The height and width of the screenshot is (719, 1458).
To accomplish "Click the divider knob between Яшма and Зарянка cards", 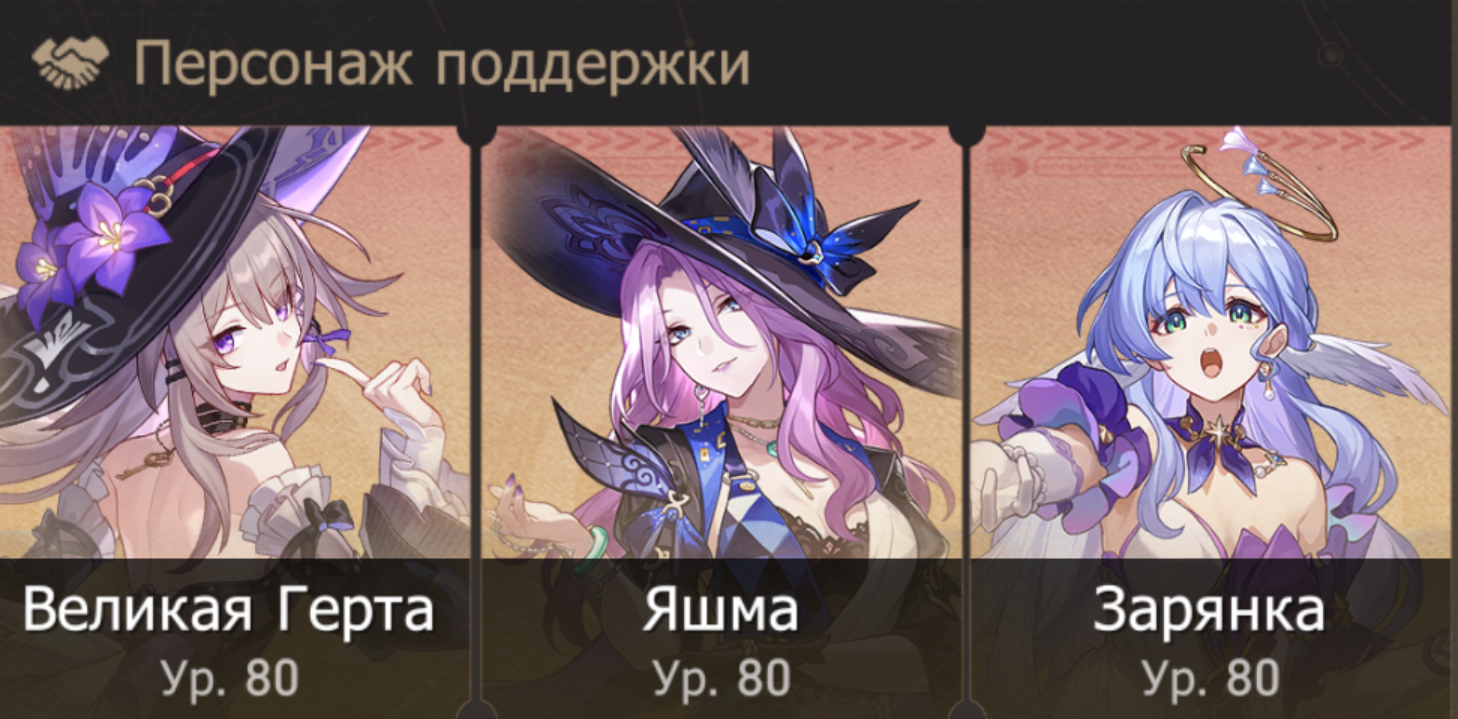I will (x=965, y=130).
